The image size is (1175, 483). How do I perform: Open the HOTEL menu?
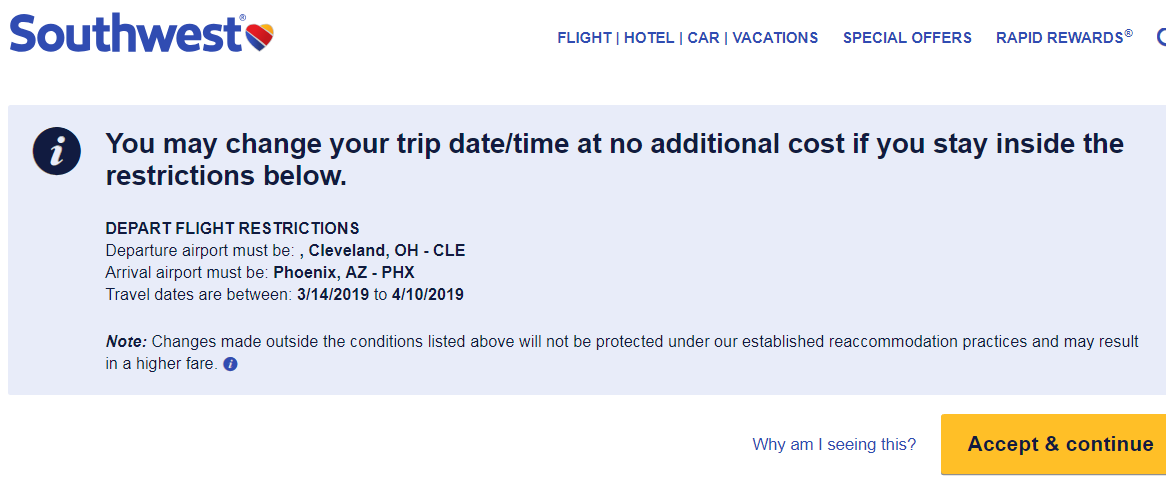point(649,38)
